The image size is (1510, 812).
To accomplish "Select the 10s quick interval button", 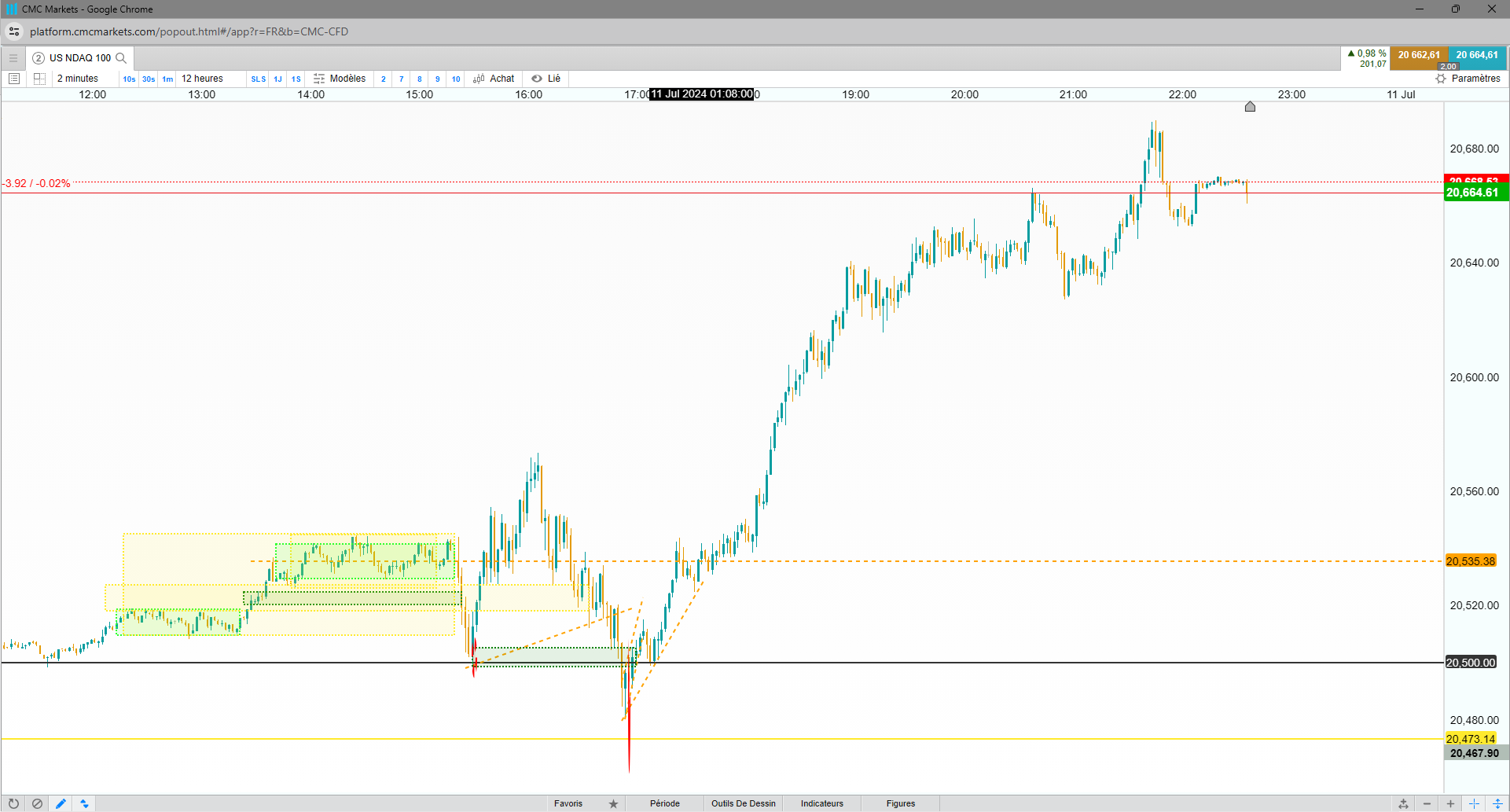I will [129, 79].
